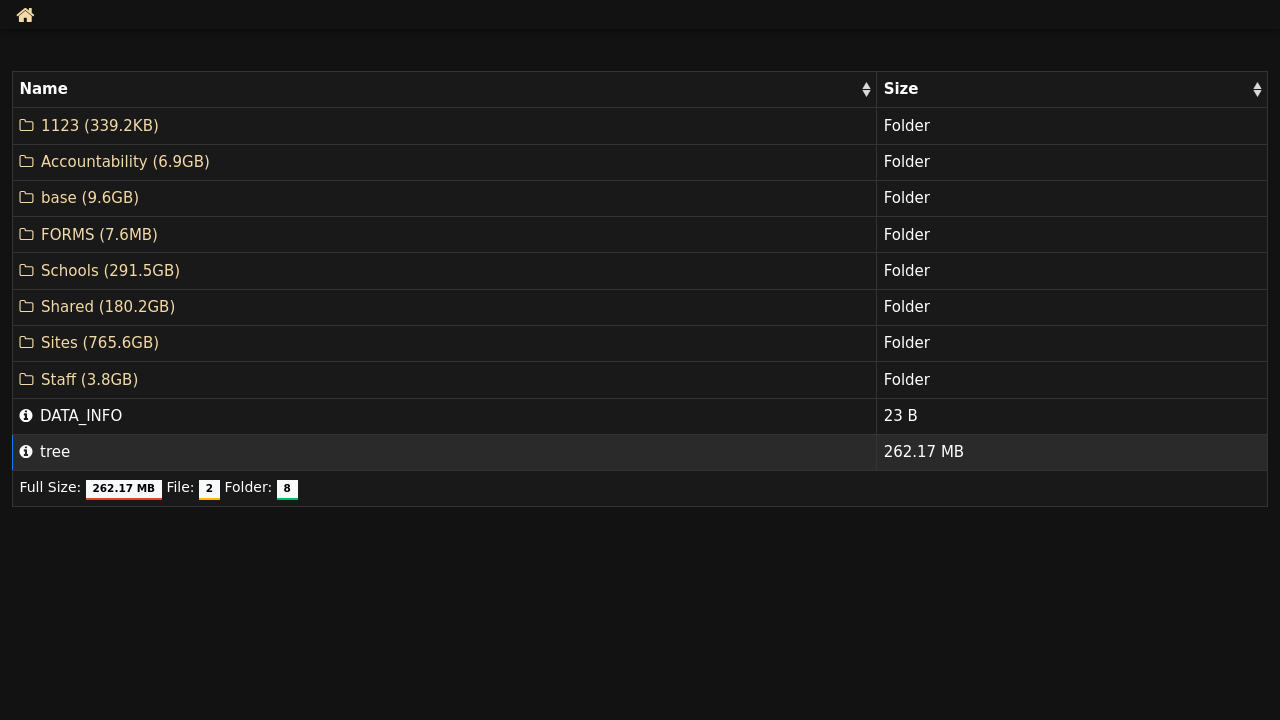Screen dimensions: 1280x720
Task: Click info icon beside DATA_INFO
Action: 26,416
